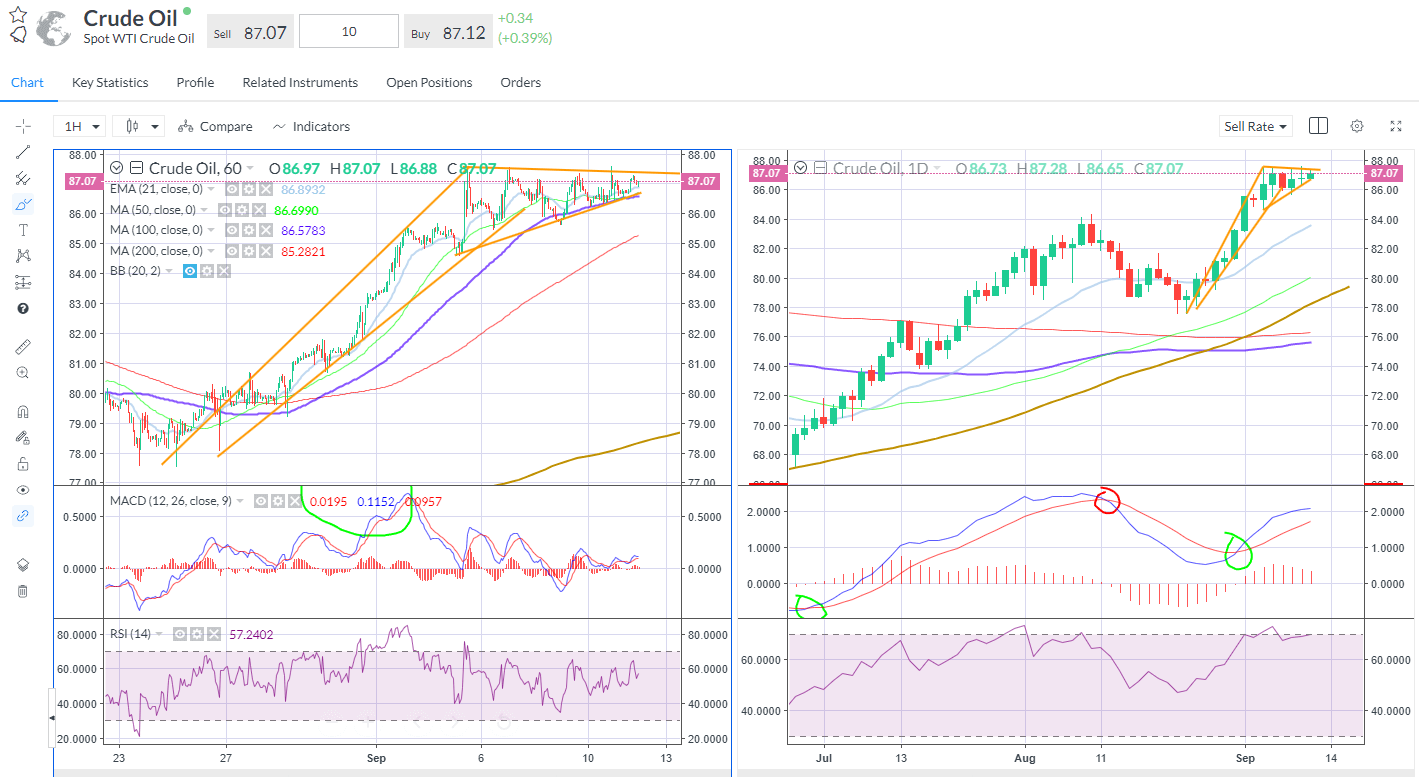
Task: Select the ruler measure tool
Action: 23,346
